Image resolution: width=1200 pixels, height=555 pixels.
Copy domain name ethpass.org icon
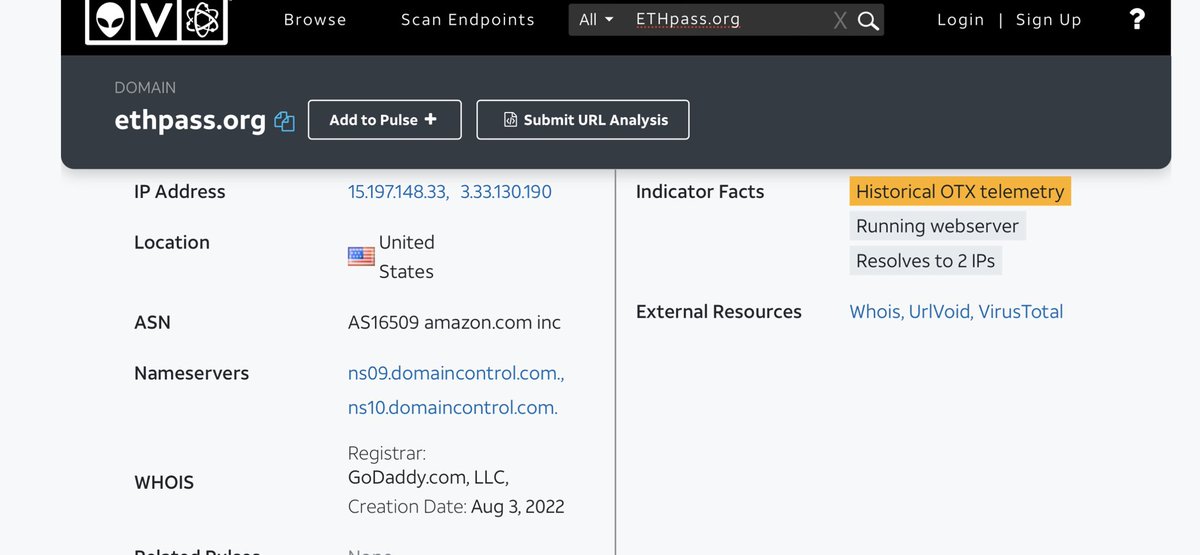tap(284, 122)
